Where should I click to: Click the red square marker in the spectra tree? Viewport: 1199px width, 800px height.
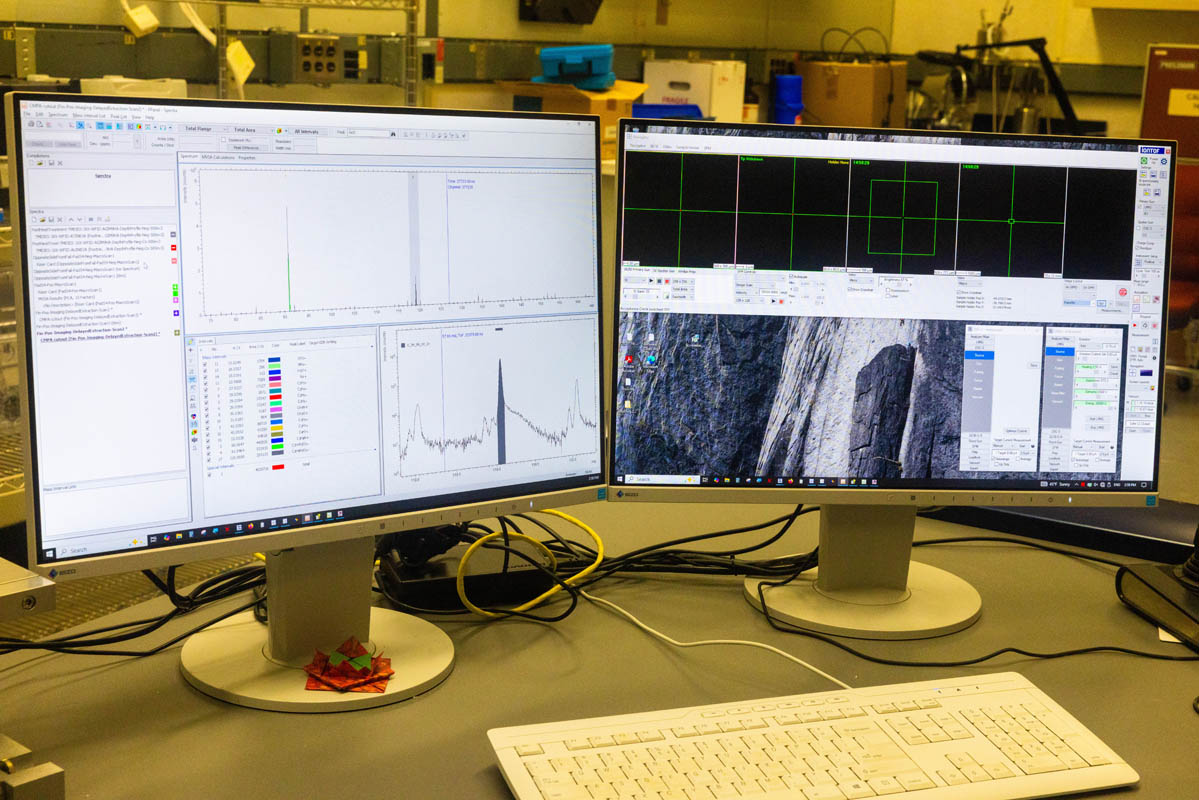pos(174,248)
